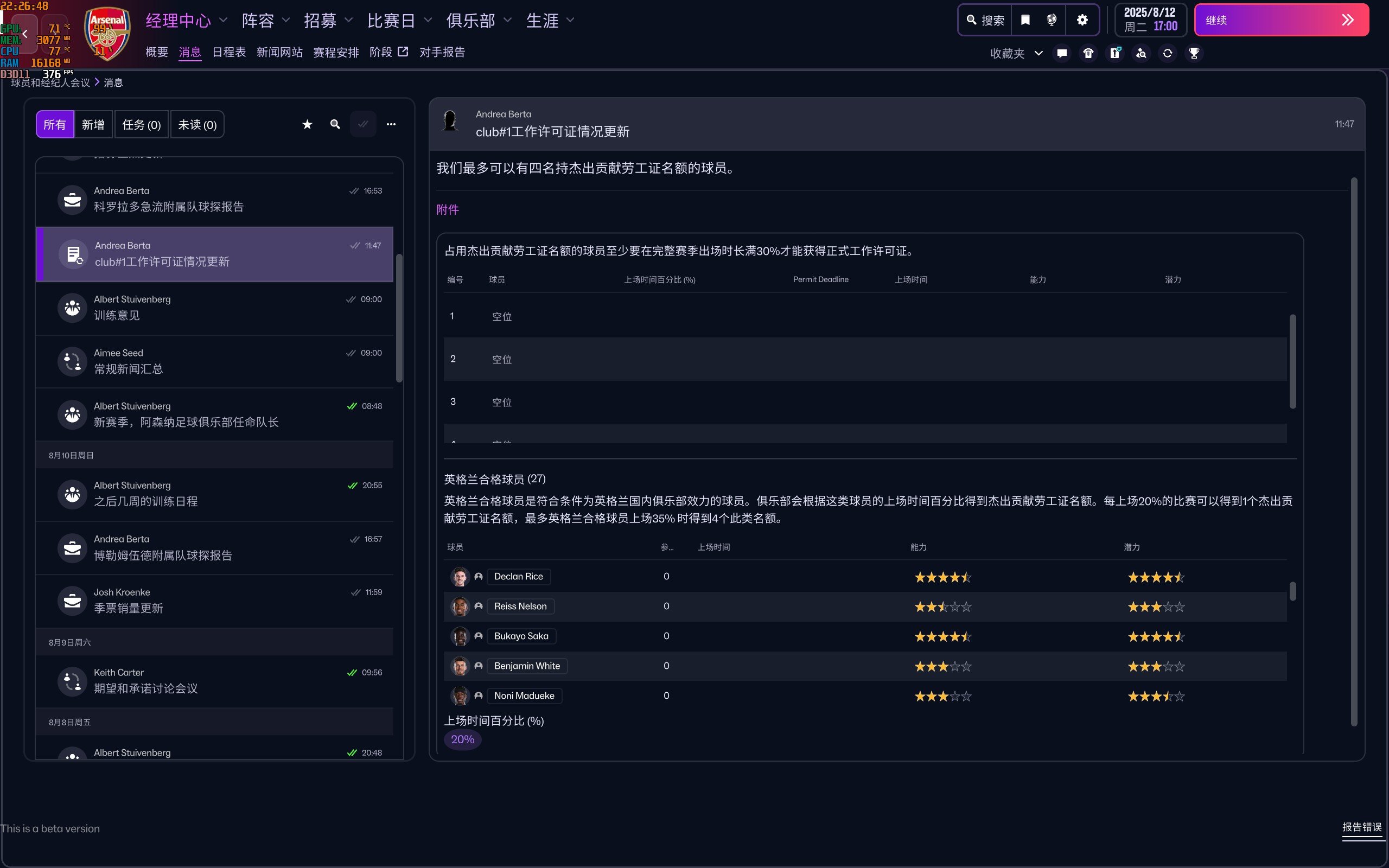Open the Bukayo Saka name button
Screen dimensions: 1389x868
(x=521, y=636)
